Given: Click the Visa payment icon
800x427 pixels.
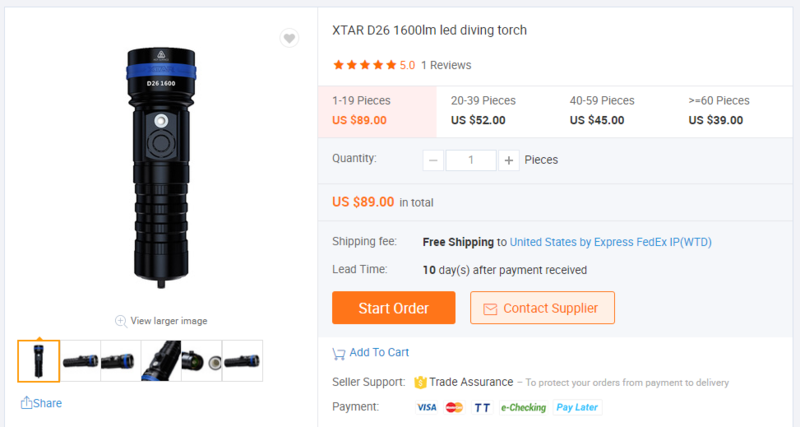Looking at the screenshot, I should (x=427, y=407).
